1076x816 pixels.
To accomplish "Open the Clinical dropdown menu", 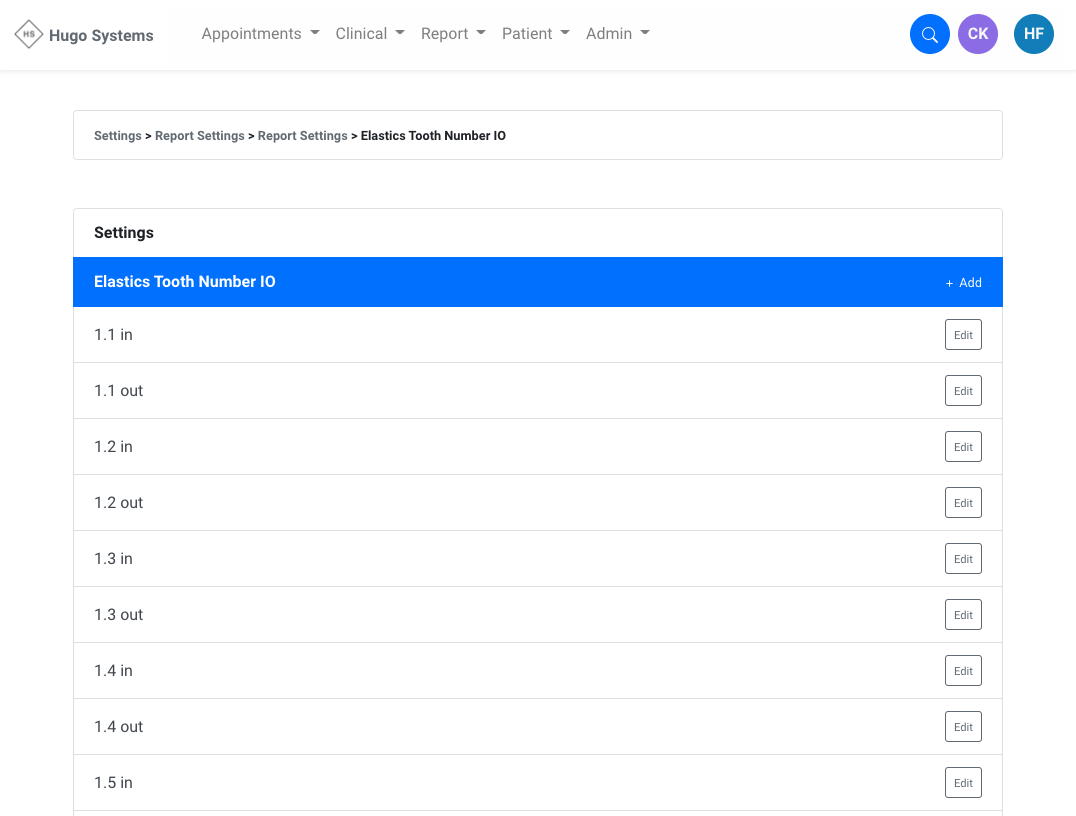I will click(x=369, y=34).
